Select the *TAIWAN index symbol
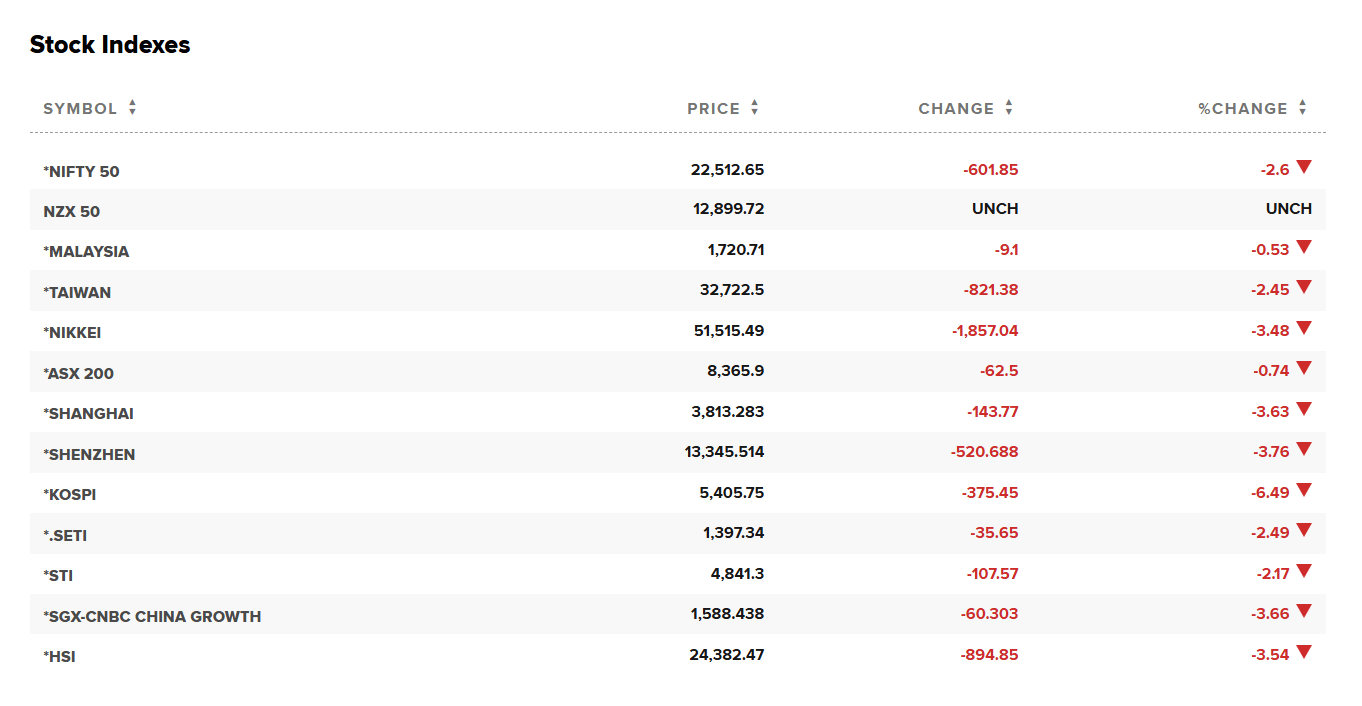The image size is (1362, 706). [x=77, y=292]
